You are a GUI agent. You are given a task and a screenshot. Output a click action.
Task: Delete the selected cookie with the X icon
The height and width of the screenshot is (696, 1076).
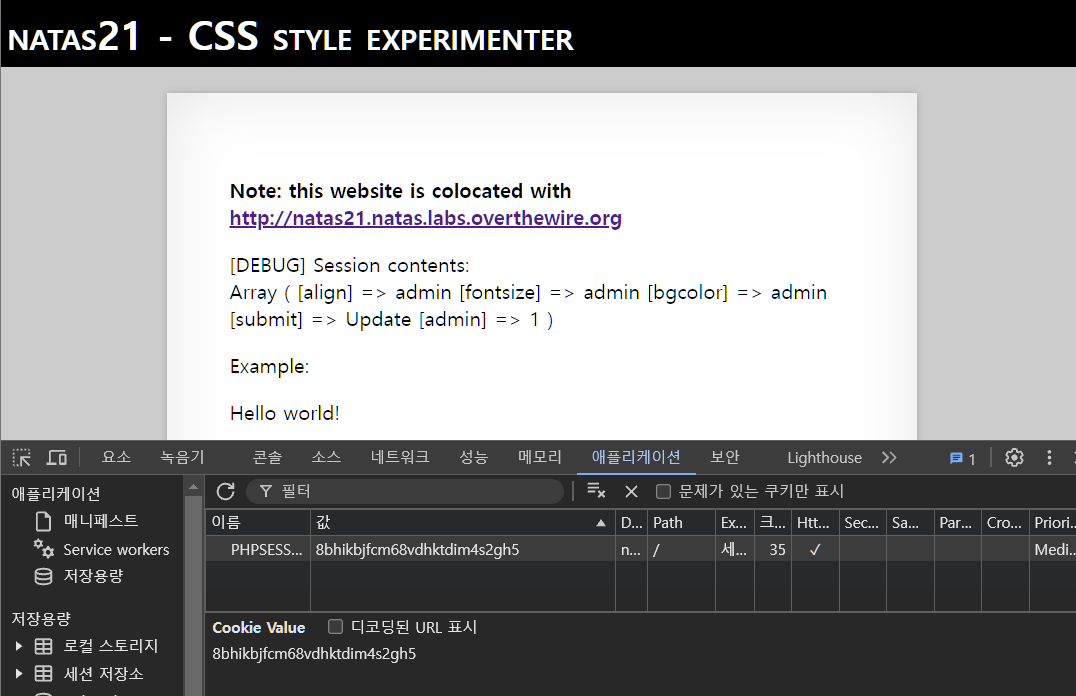[631, 491]
